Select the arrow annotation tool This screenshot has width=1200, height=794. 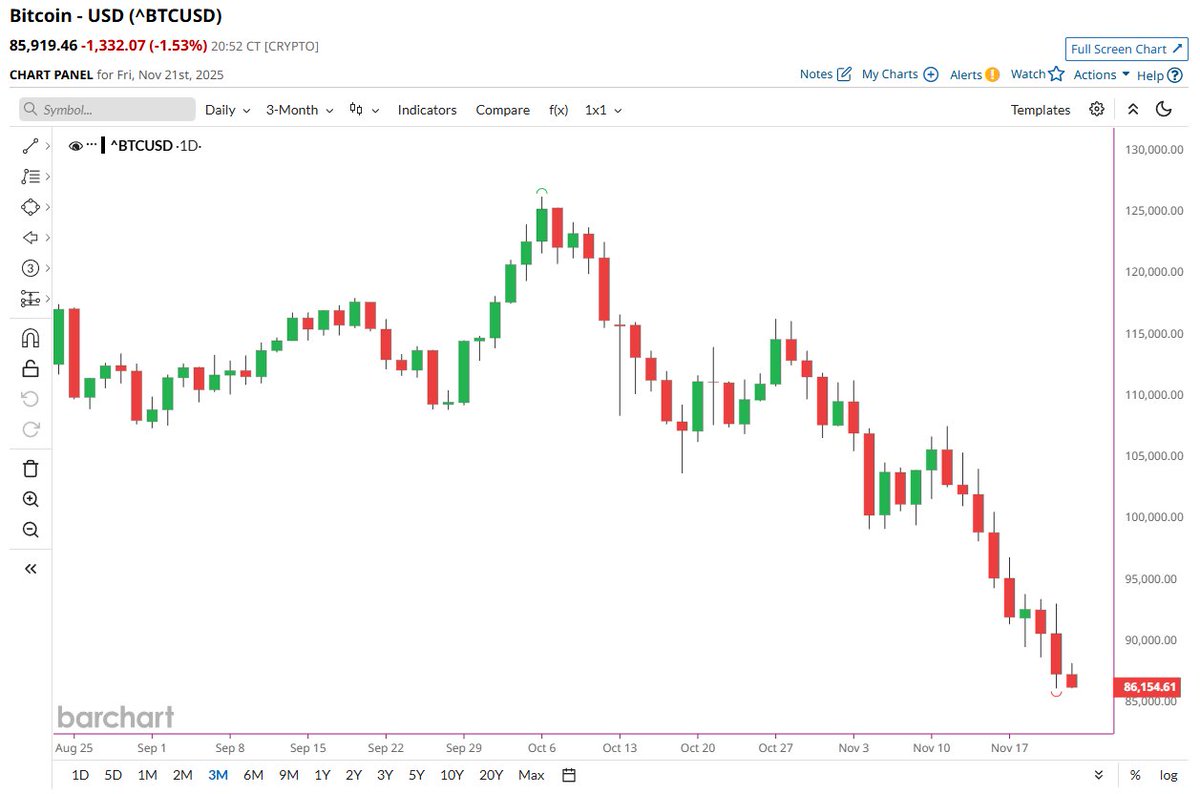coord(29,237)
